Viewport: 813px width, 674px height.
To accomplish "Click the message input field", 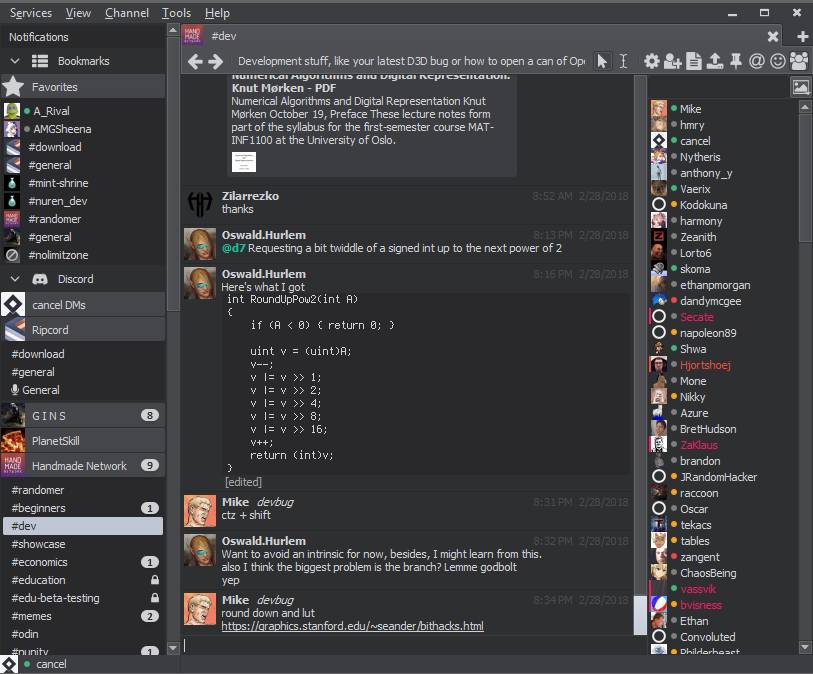I will 410,646.
